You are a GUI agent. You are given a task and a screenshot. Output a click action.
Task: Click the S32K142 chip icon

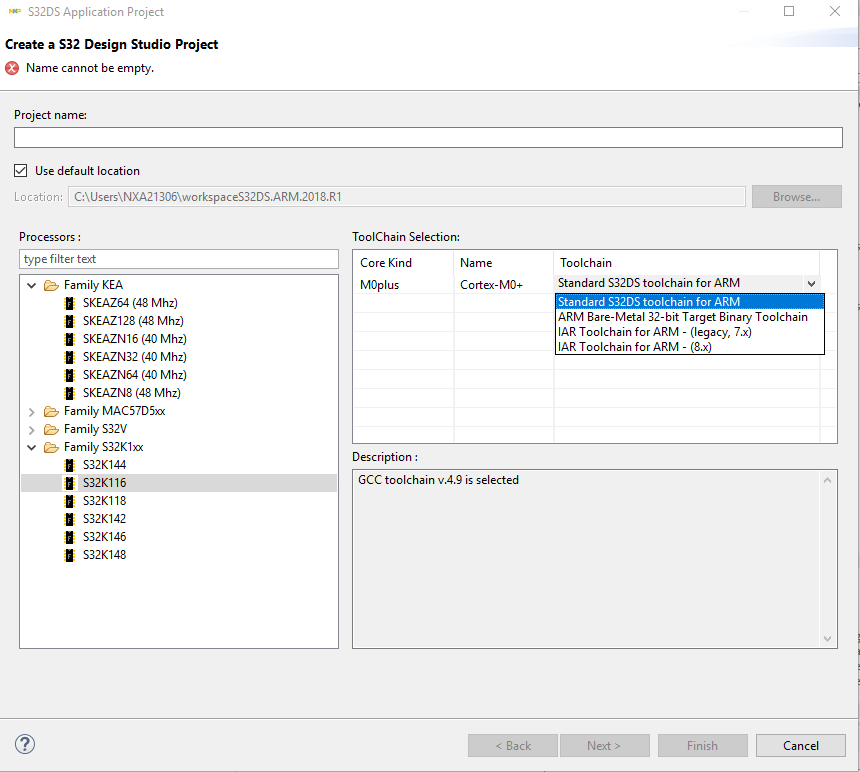click(x=69, y=519)
